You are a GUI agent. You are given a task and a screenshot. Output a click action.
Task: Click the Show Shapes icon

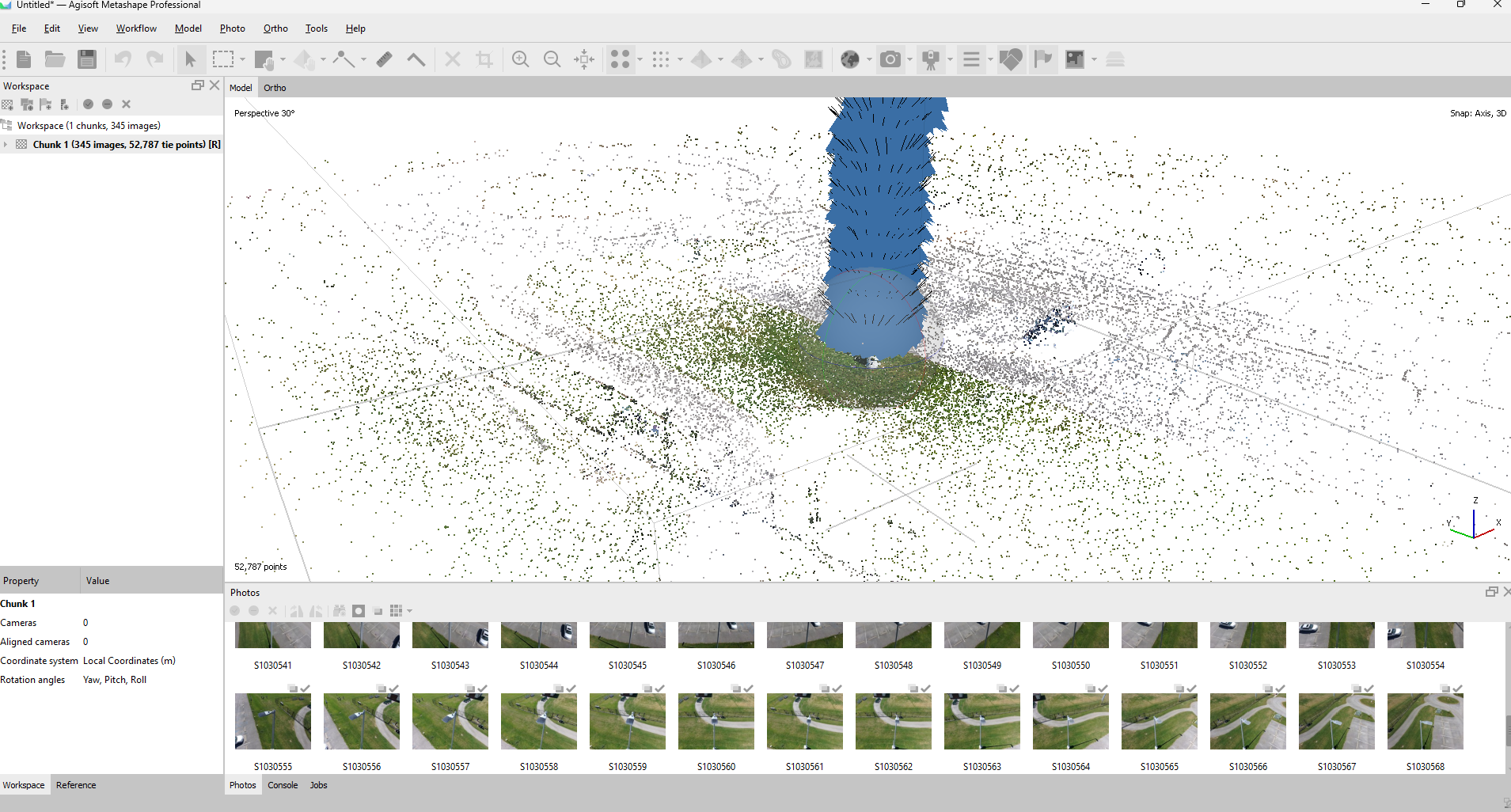[1011, 59]
